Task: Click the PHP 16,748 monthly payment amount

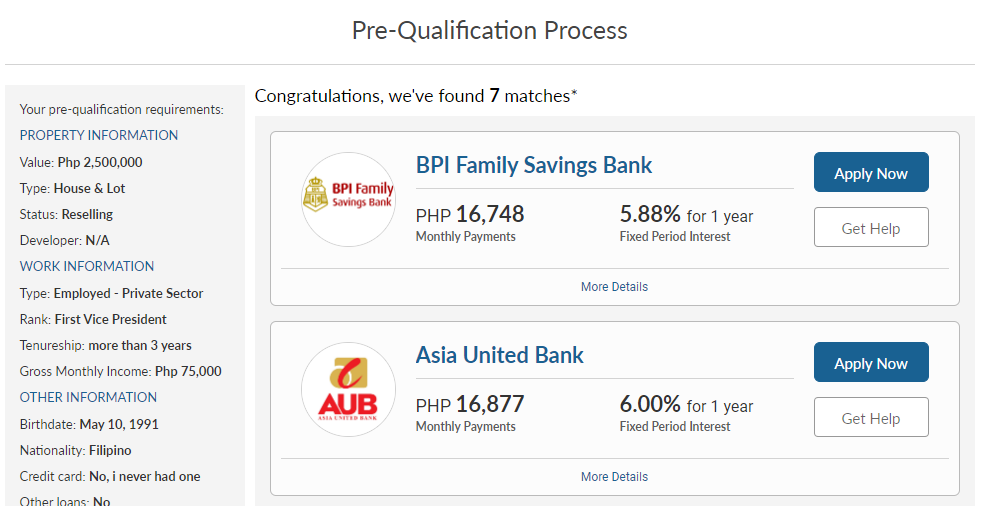Action: click(470, 215)
